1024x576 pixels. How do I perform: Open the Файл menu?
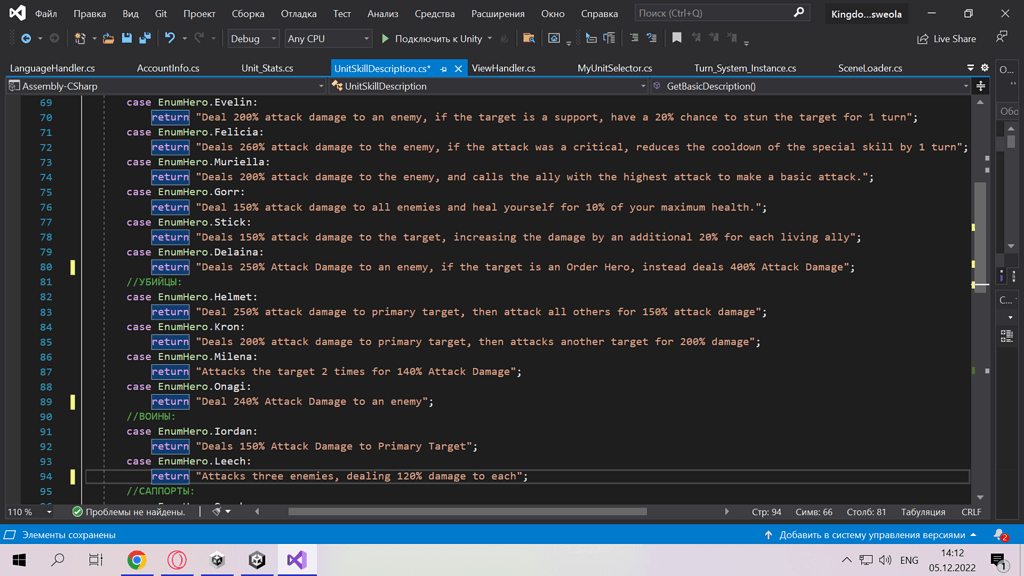point(46,13)
